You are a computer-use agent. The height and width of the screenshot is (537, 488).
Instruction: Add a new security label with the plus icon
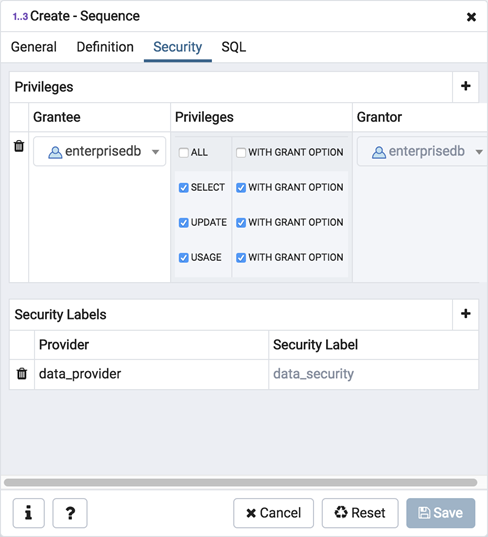(x=465, y=314)
